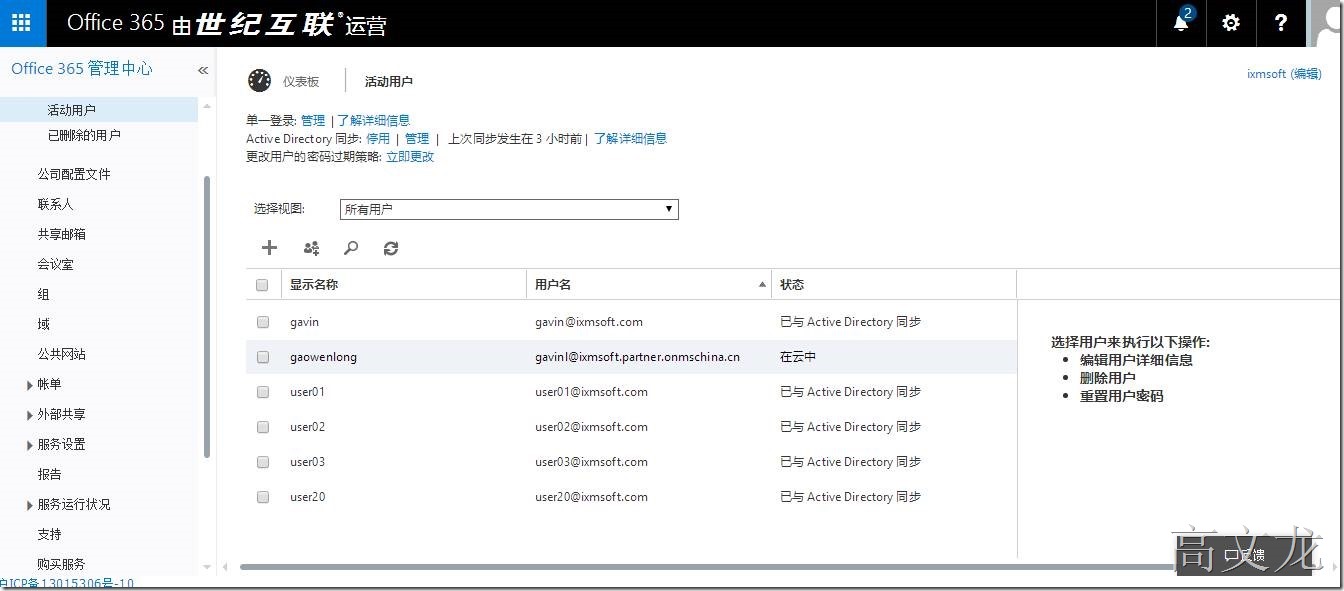Viewport: 1344px width, 591px height.
Task: Collapse the left navigation pane chevron
Action: click(202, 70)
